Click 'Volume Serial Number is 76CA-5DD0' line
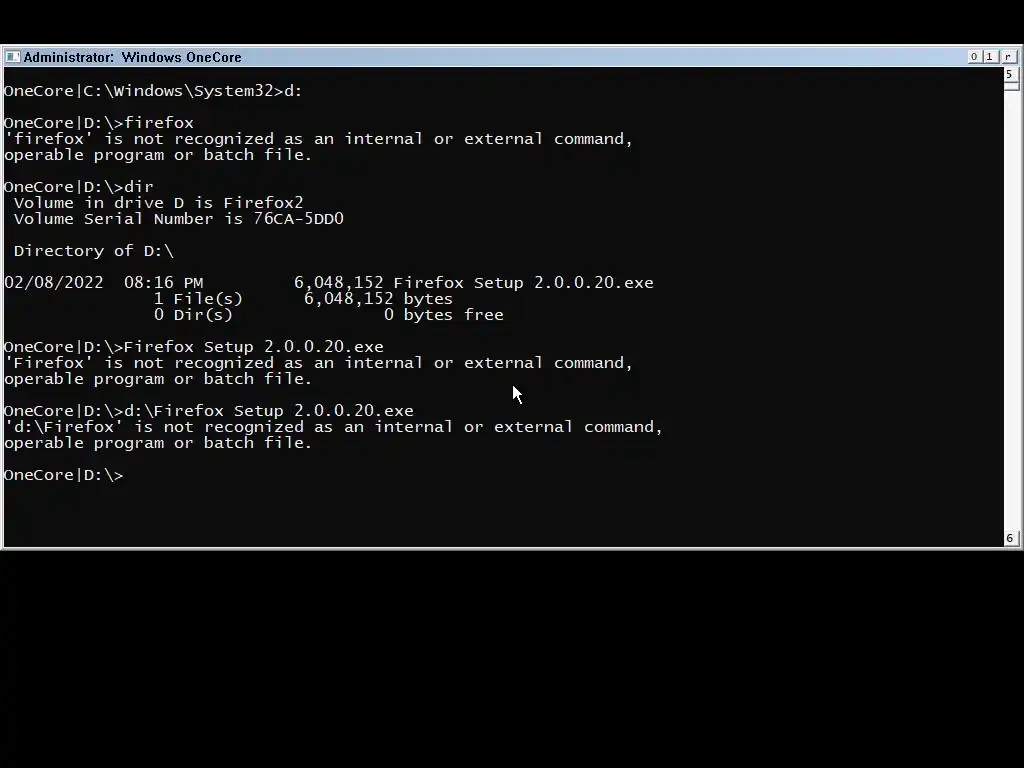1024x768 pixels. tap(178, 219)
